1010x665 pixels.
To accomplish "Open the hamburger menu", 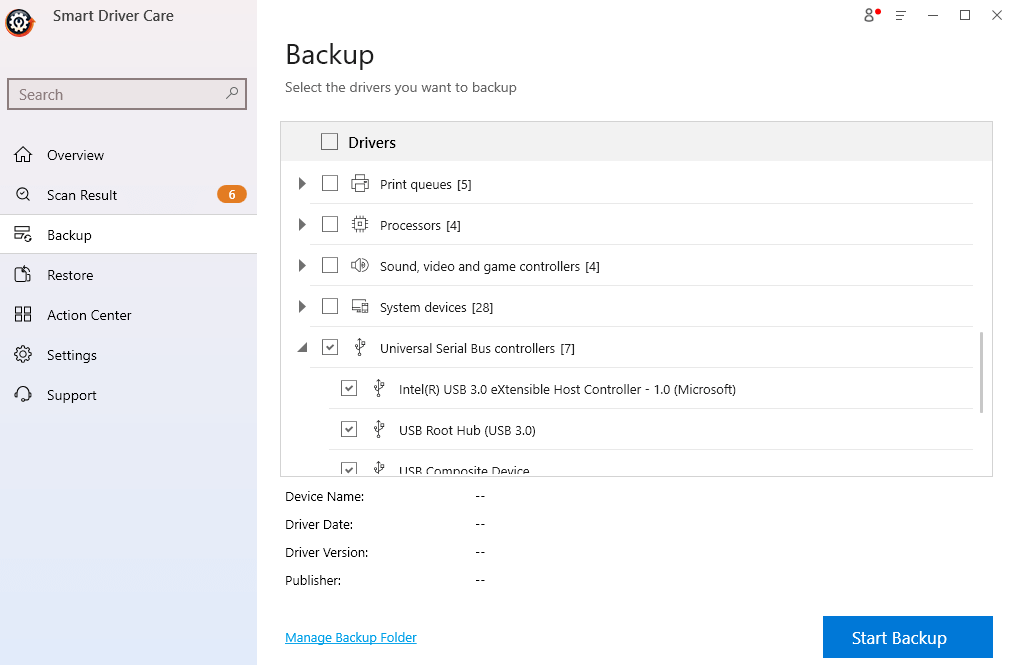I will point(900,15).
